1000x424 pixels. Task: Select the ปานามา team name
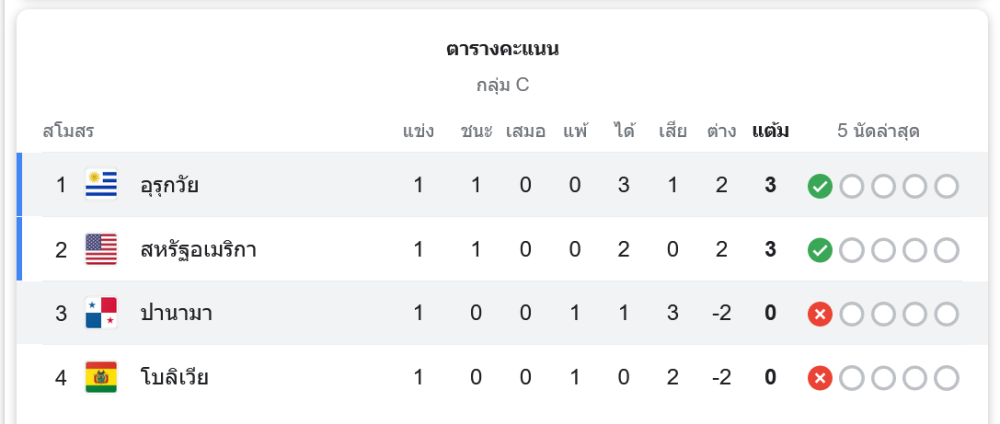coord(176,313)
